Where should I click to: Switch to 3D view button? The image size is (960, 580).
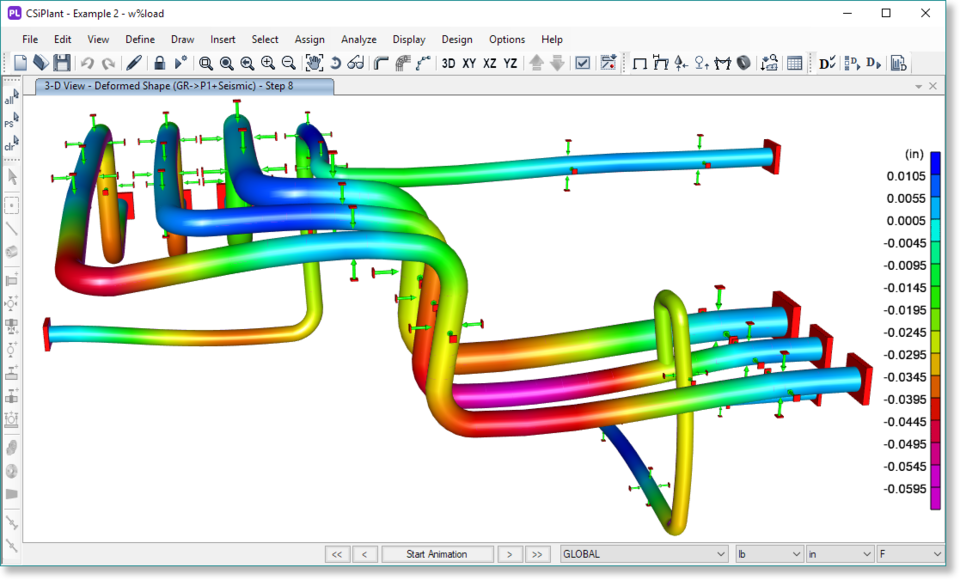coord(448,63)
